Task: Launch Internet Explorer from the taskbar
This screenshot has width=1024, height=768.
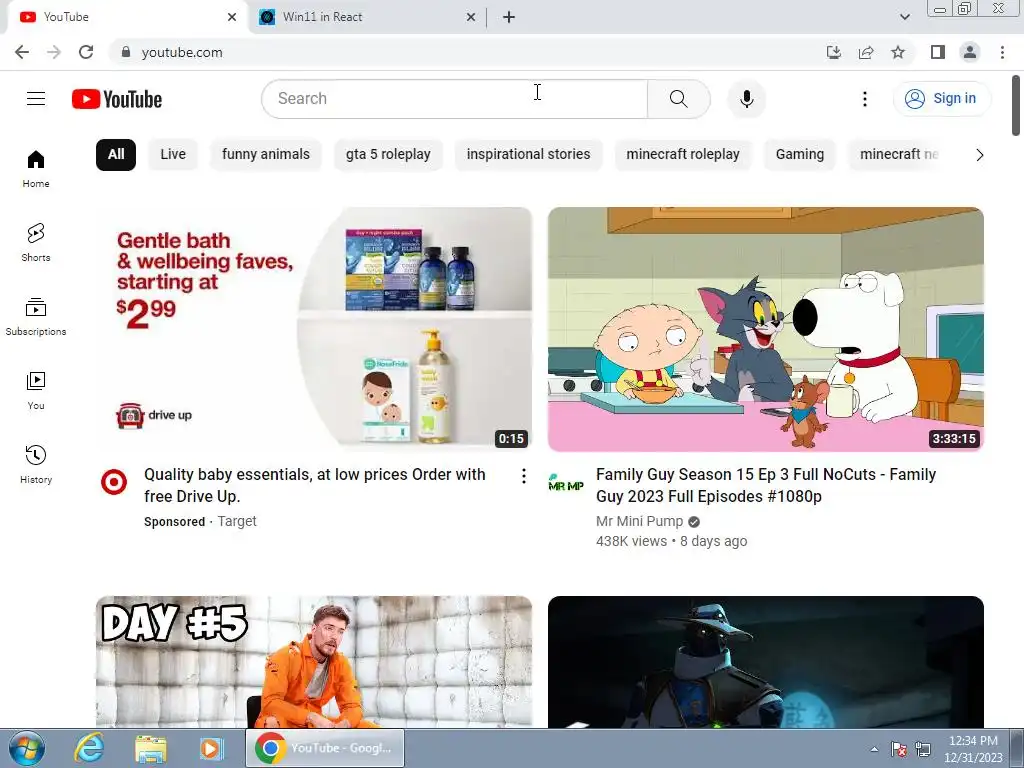Action: coord(89,748)
